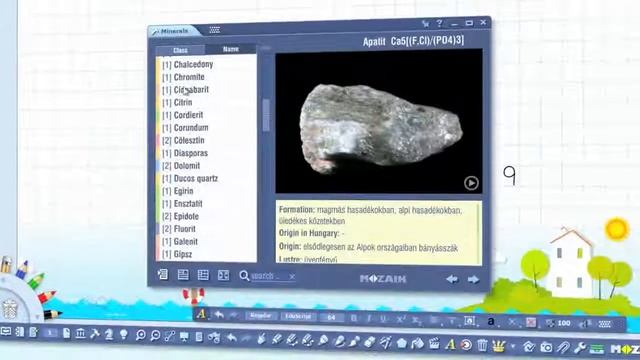
Task: Click the undo arrow in the text formatting bar
Action: tap(219, 315)
